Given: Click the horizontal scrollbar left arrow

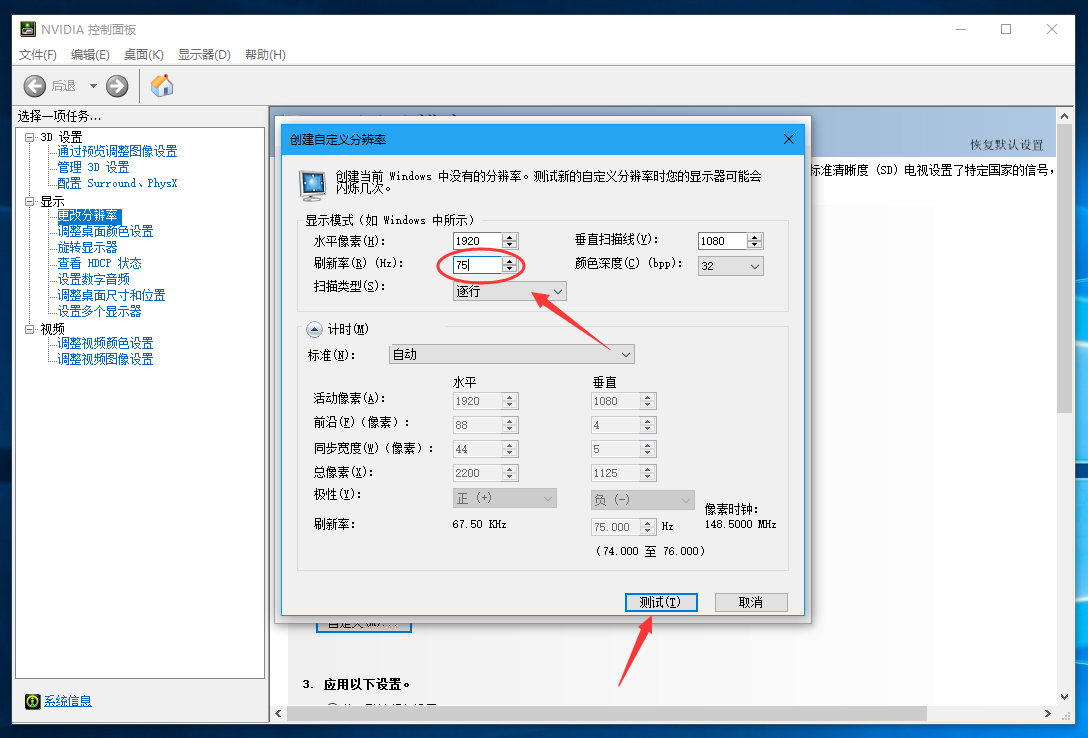Looking at the screenshot, I should pos(278,714).
